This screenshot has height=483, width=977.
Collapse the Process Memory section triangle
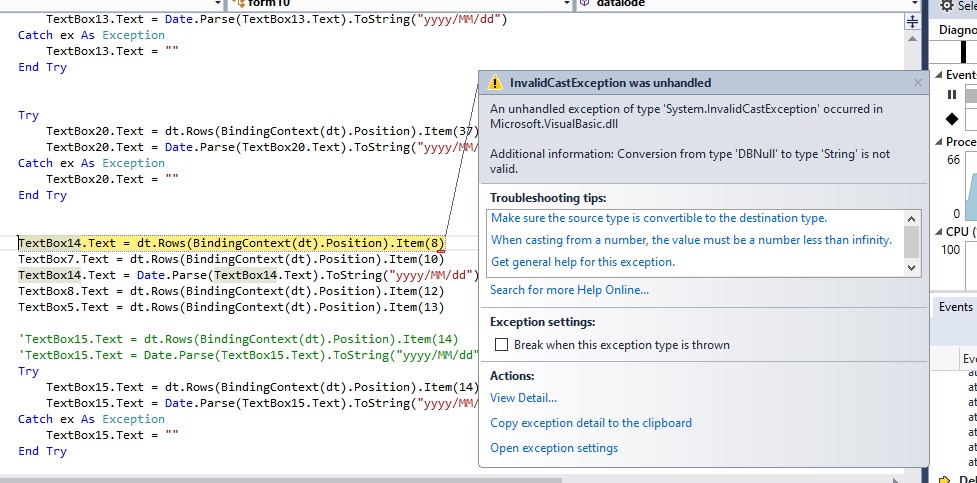[x=938, y=142]
